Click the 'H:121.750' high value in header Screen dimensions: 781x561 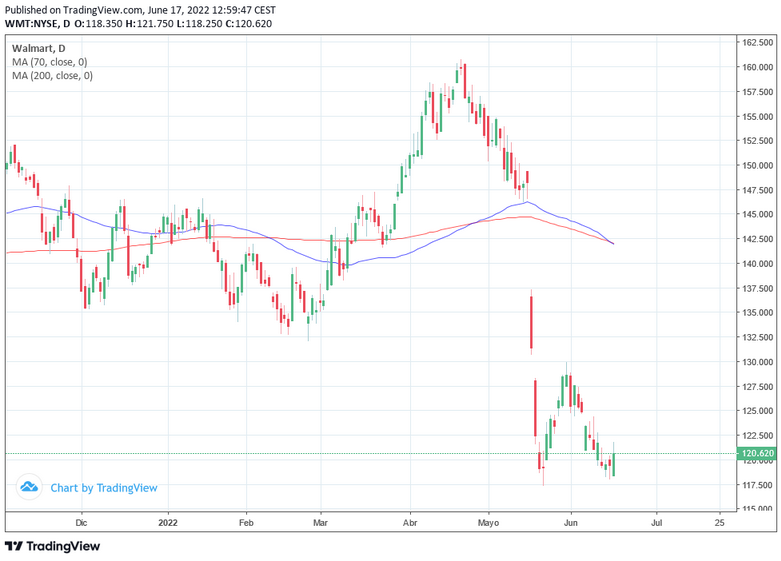(149, 23)
